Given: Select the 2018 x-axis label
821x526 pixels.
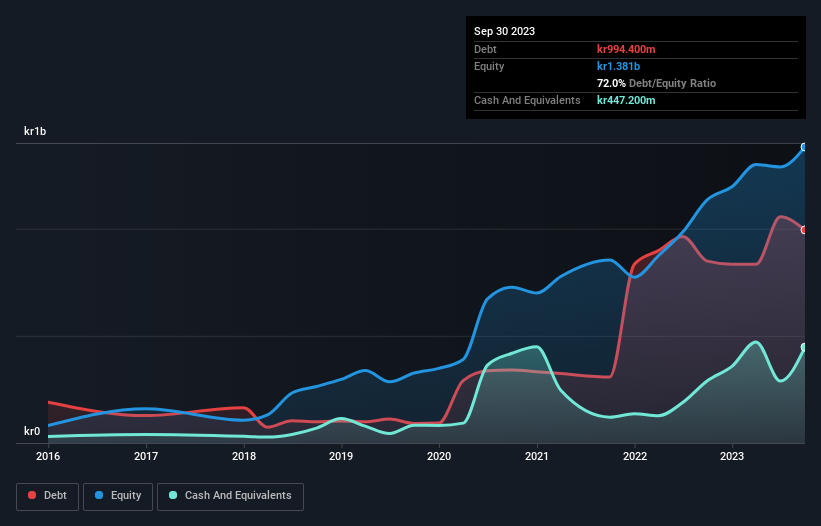Looking at the screenshot, I should pyautogui.click(x=243, y=456).
